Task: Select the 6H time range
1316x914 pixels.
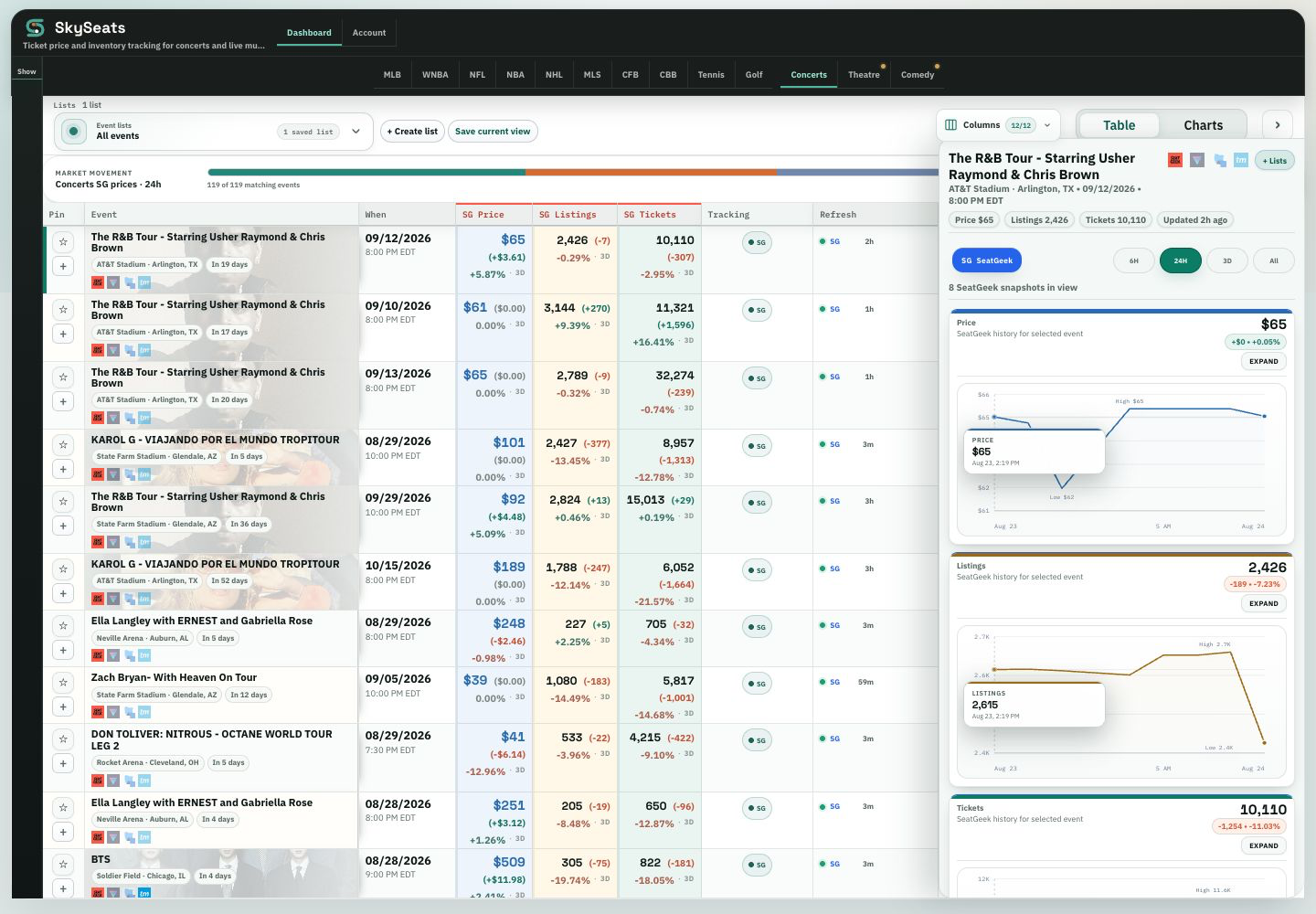Action: coord(1134,260)
